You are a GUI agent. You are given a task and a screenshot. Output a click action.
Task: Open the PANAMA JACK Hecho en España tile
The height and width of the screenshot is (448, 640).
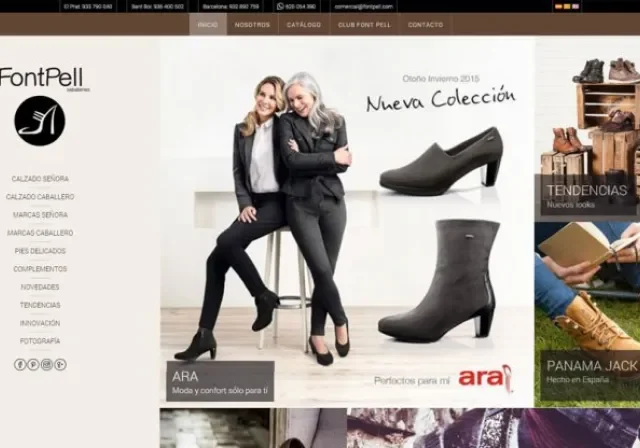click(587, 314)
